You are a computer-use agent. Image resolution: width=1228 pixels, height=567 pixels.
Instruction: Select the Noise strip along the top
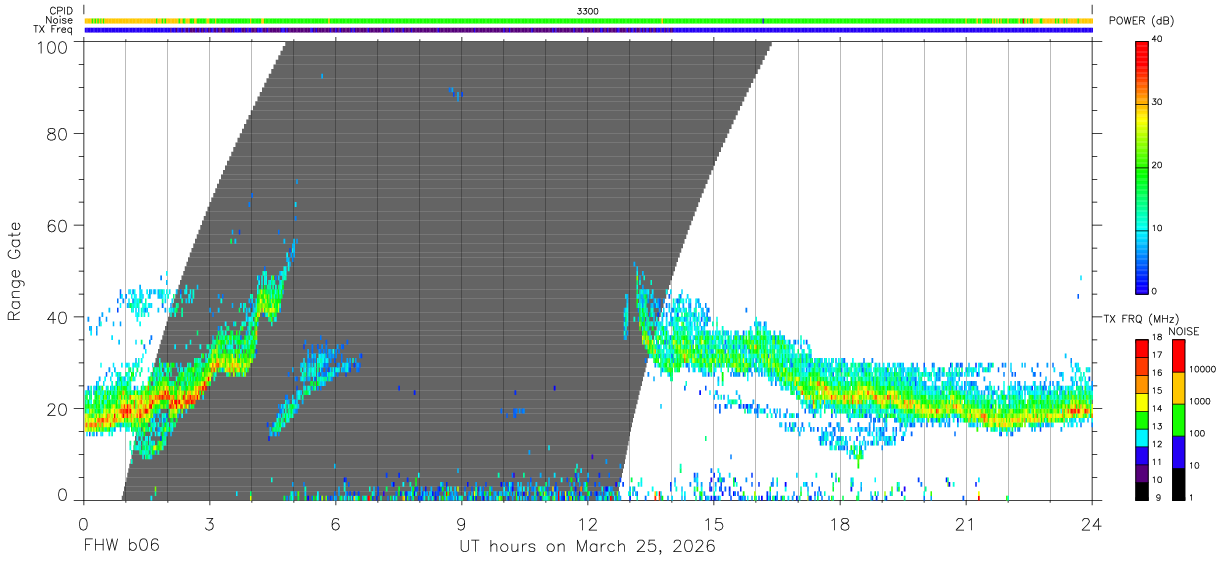[x=588, y=20]
